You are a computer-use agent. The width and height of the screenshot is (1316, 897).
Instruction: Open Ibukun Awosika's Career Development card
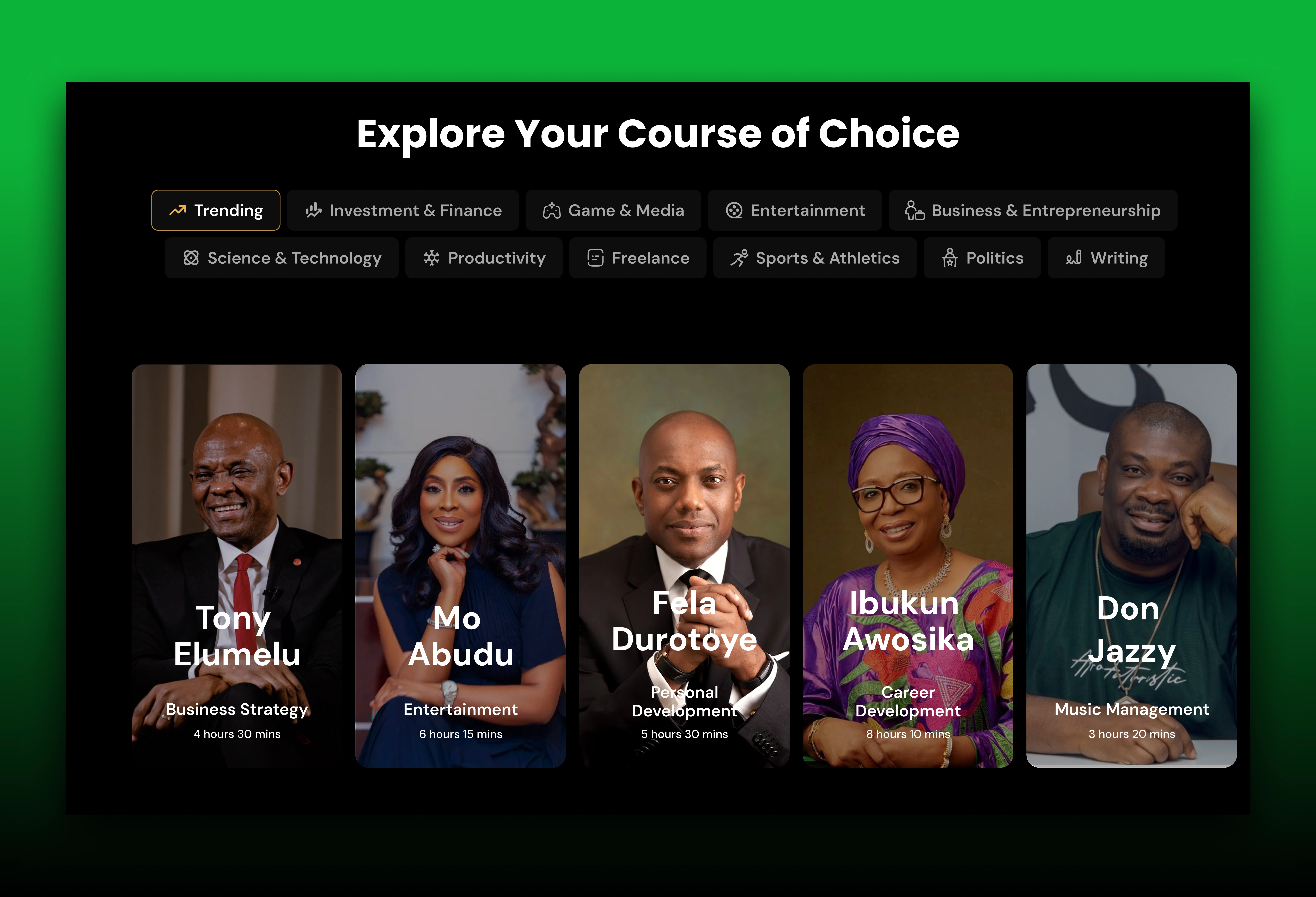tap(908, 566)
